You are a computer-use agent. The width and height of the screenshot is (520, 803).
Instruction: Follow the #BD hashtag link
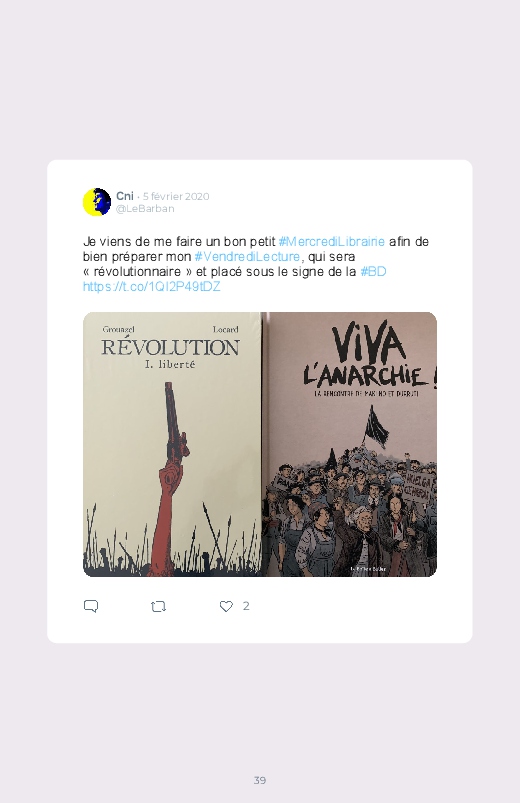373,271
